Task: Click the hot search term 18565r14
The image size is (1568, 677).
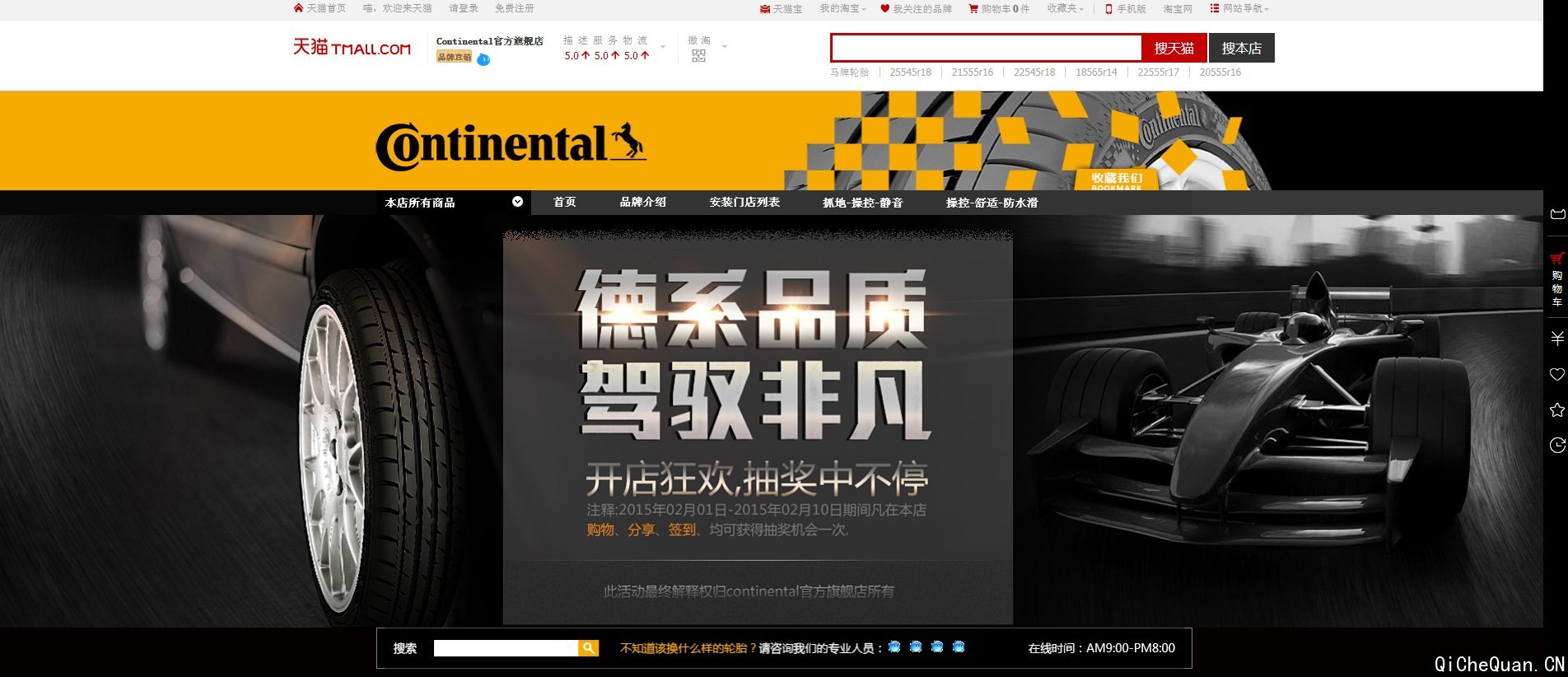Action: click(x=1096, y=72)
